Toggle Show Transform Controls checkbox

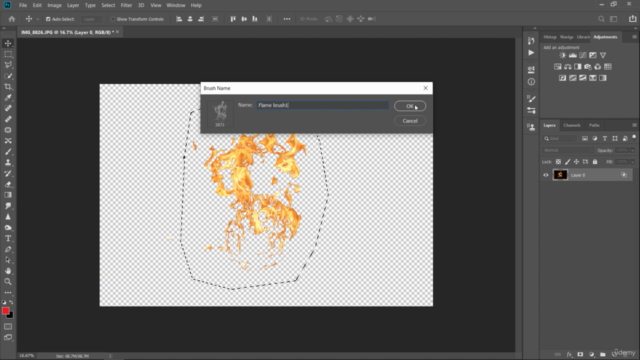[113, 19]
